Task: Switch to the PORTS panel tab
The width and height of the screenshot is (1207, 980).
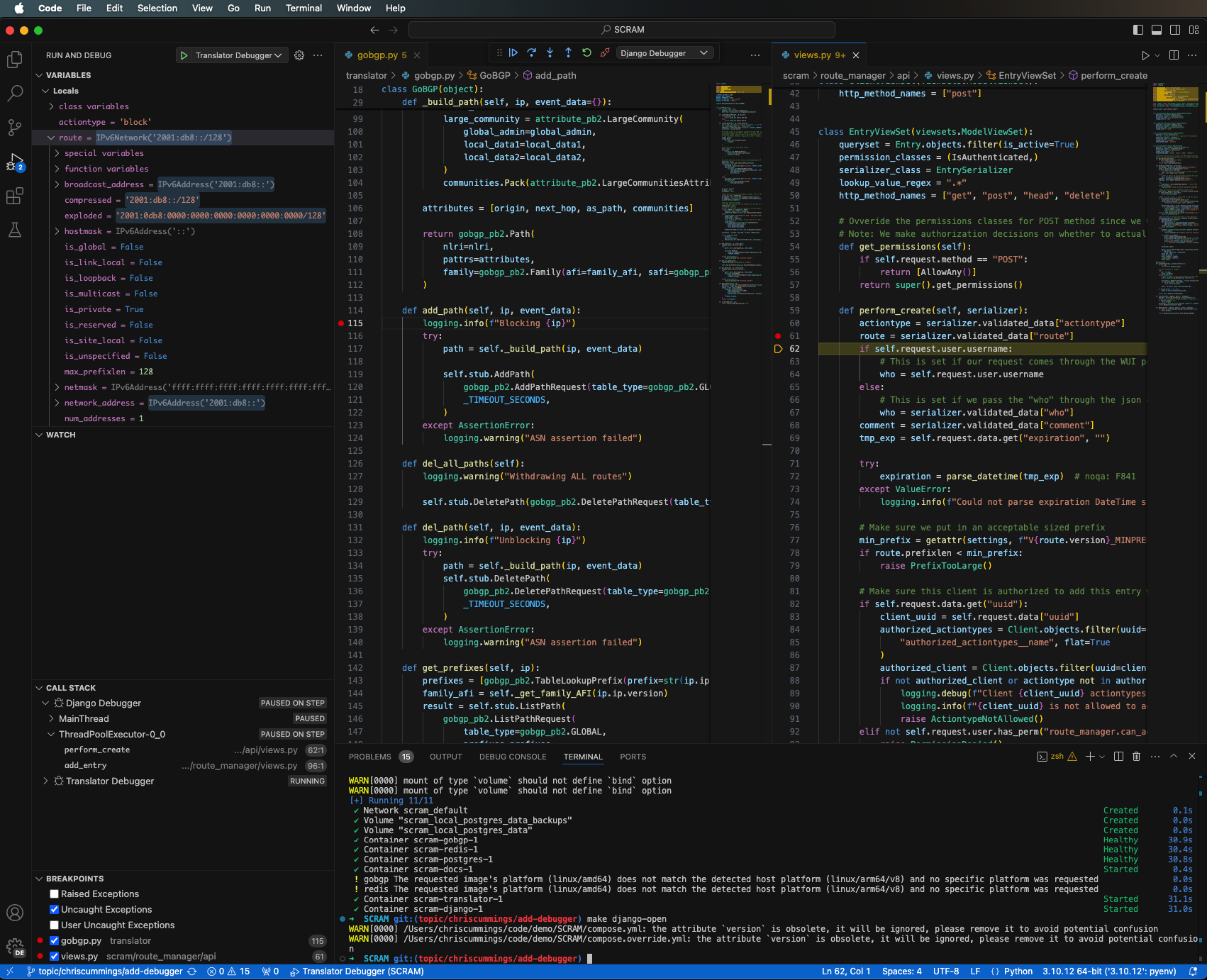Action: (633, 757)
